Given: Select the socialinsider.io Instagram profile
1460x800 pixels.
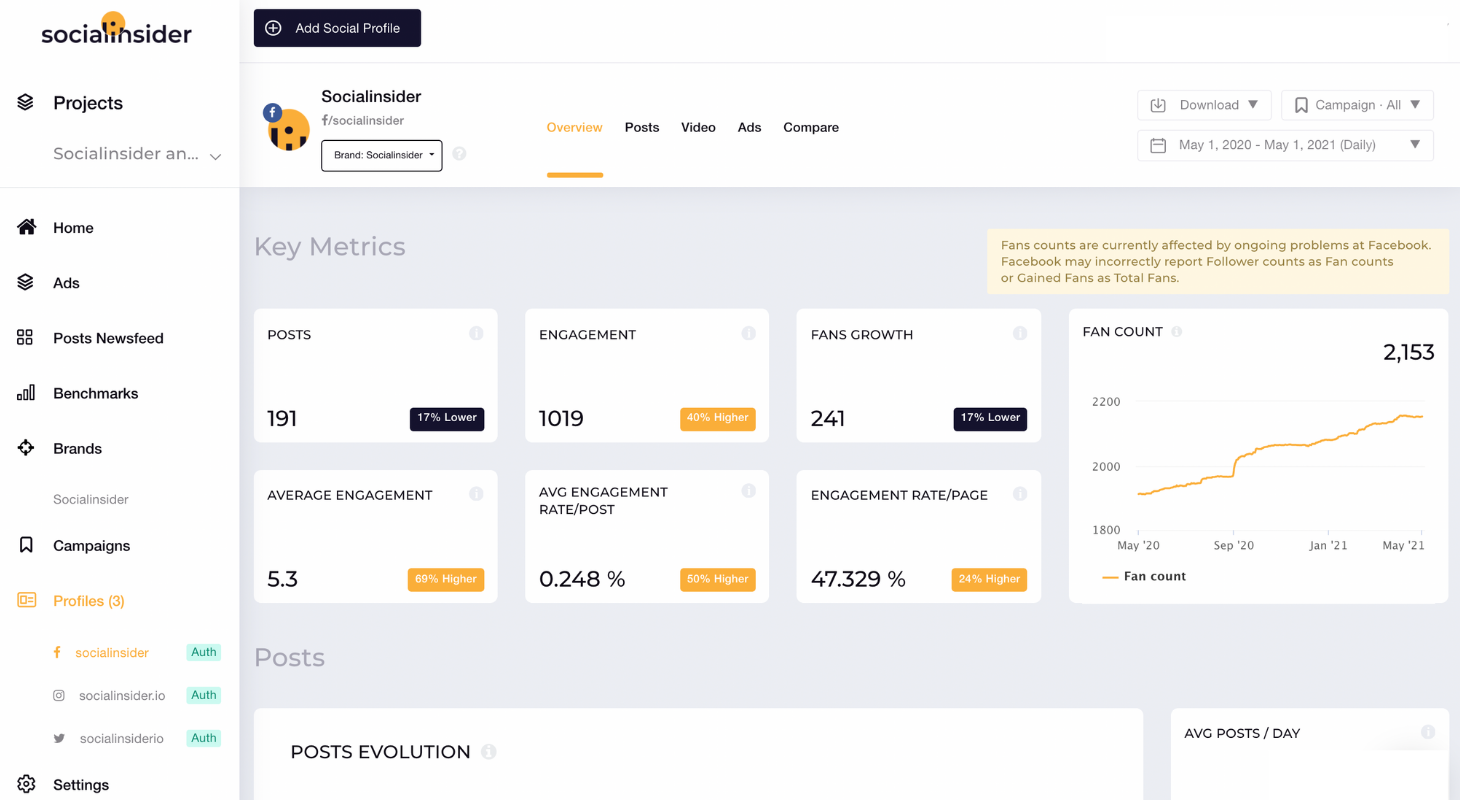Looking at the screenshot, I should pyautogui.click(x=122, y=695).
